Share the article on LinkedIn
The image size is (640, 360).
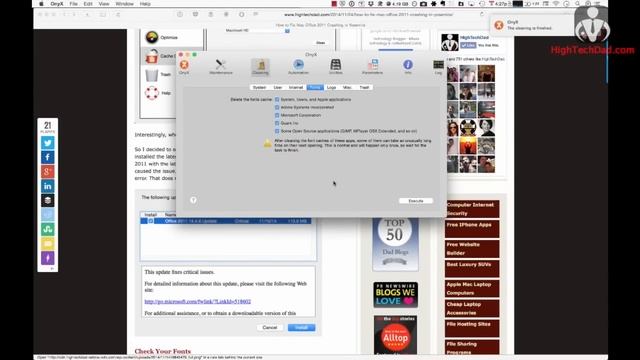coord(48,186)
